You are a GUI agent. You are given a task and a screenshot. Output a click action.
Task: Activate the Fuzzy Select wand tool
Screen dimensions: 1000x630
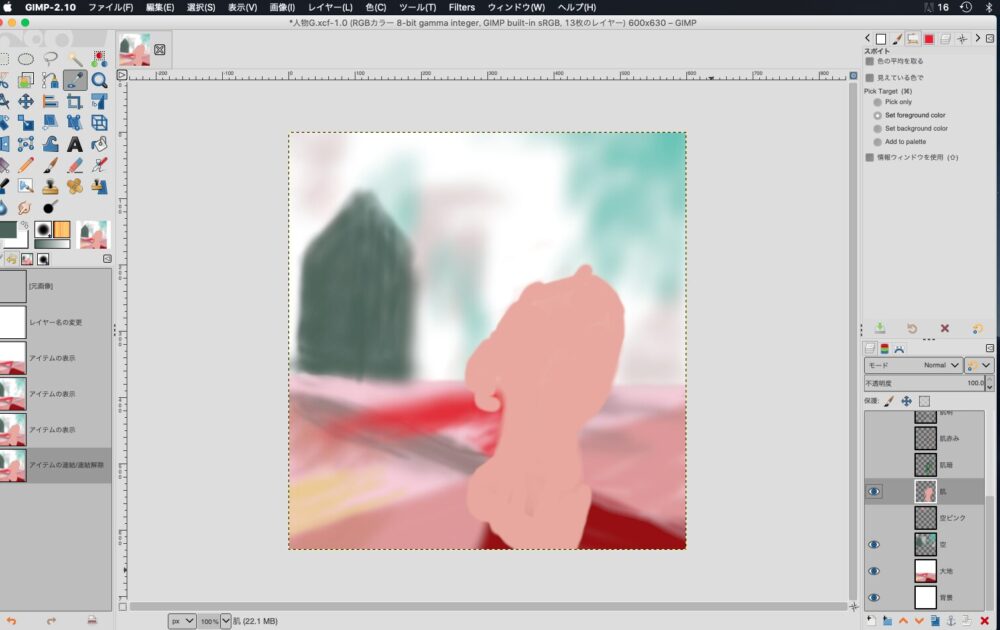[75, 60]
